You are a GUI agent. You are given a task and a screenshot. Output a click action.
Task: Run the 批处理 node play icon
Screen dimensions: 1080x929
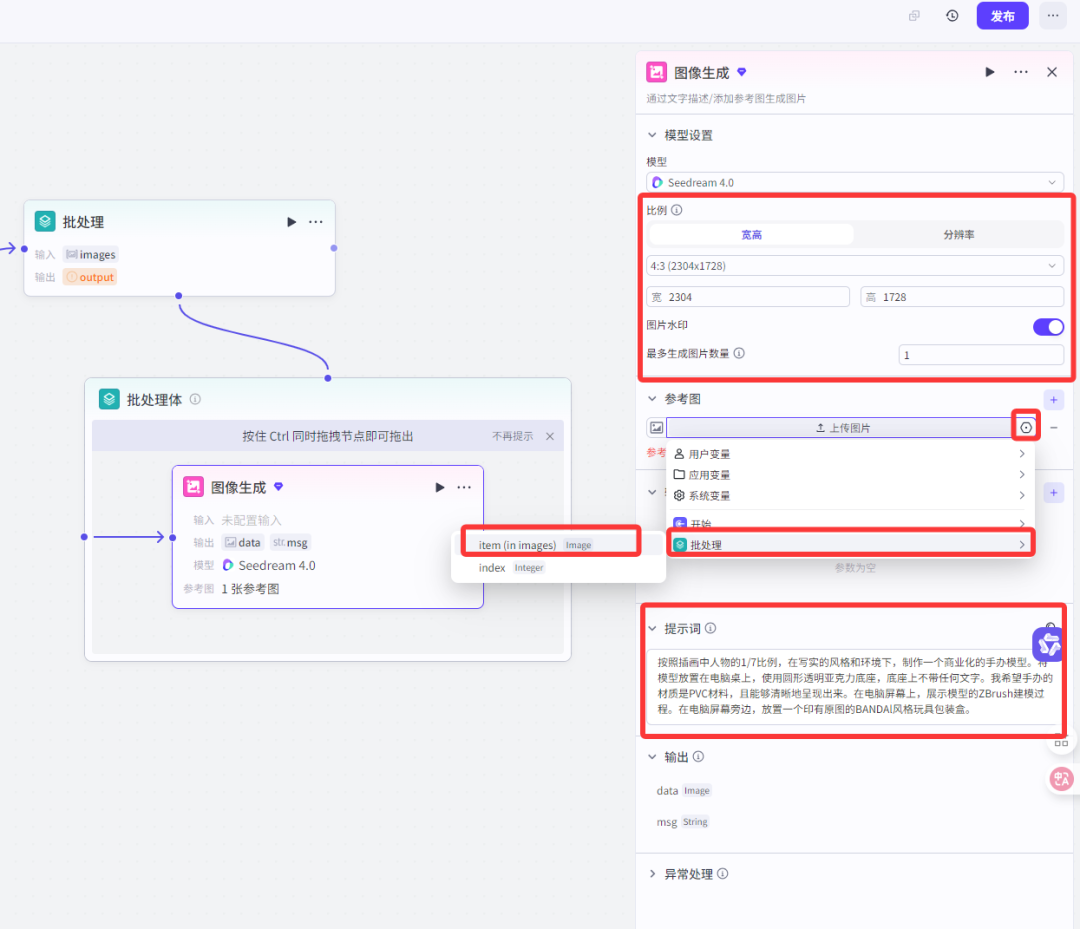(291, 222)
